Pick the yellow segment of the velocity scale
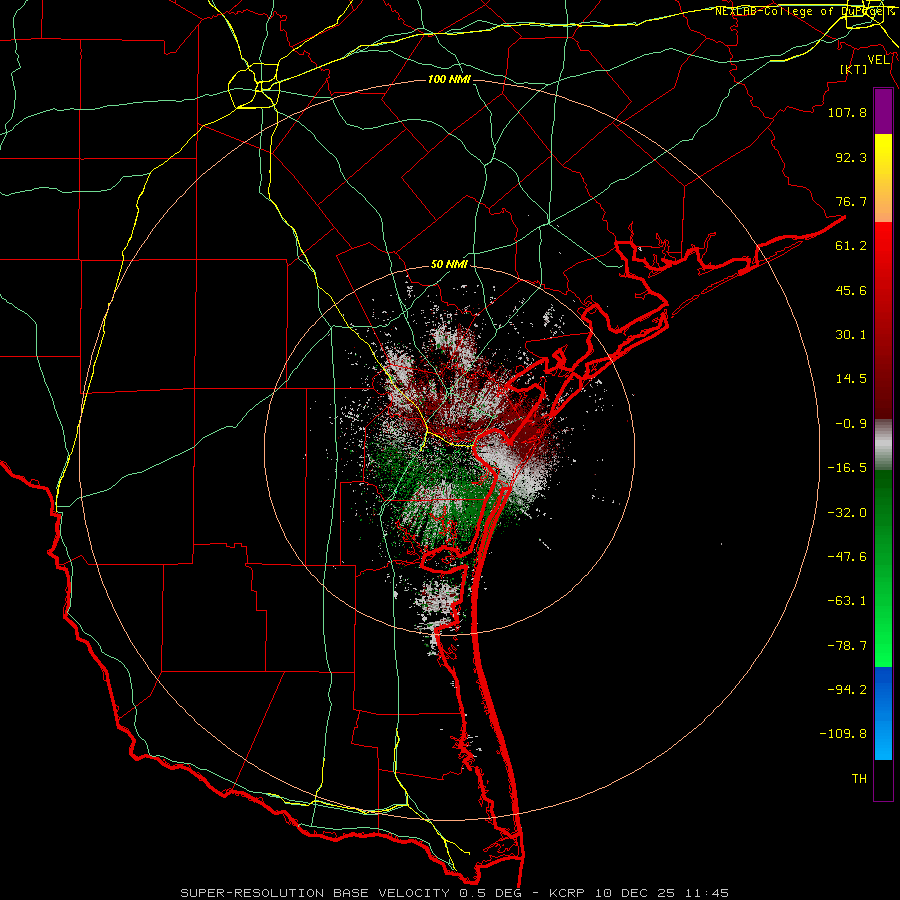The image size is (900, 900). [x=883, y=178]
